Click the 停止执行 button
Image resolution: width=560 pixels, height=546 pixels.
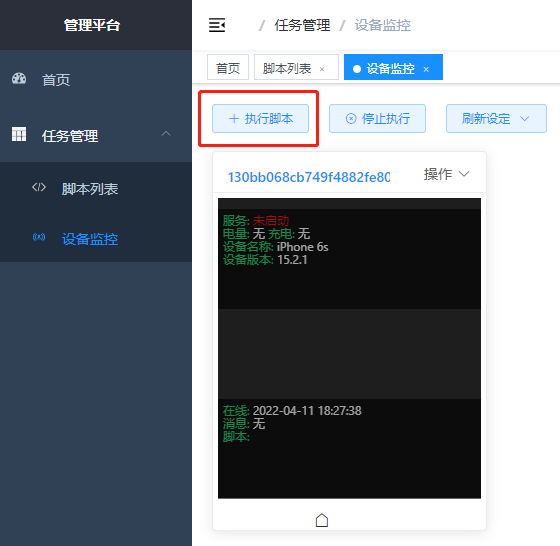pyautogui.click(x=377, y=119)
